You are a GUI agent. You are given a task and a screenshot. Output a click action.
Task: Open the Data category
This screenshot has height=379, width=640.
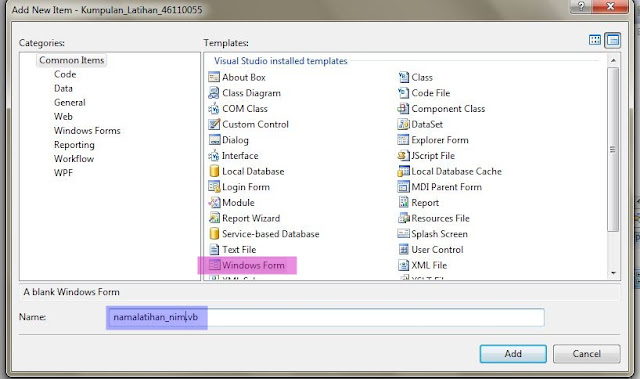click(63, 89)
